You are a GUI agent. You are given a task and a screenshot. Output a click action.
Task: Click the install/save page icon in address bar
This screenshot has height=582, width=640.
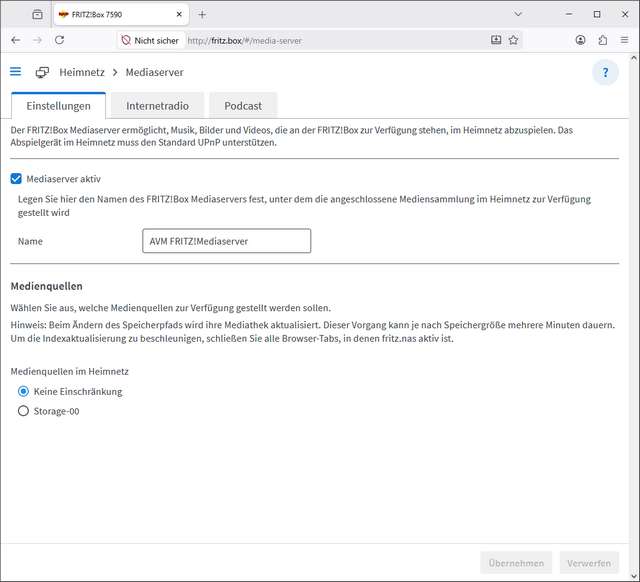tap(496, 40)
